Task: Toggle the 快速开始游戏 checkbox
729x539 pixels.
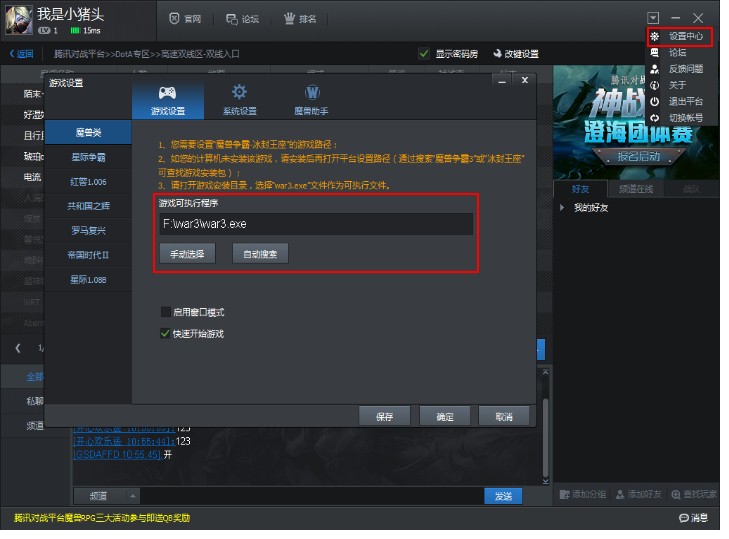Action: coord(165,333)
